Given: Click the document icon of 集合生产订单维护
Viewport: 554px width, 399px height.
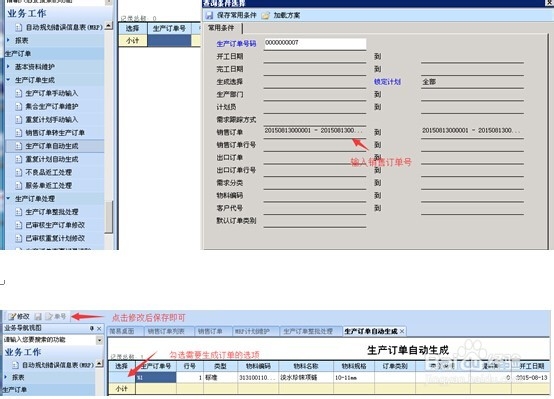Looking at the screenshot, I should pos(19,106).
